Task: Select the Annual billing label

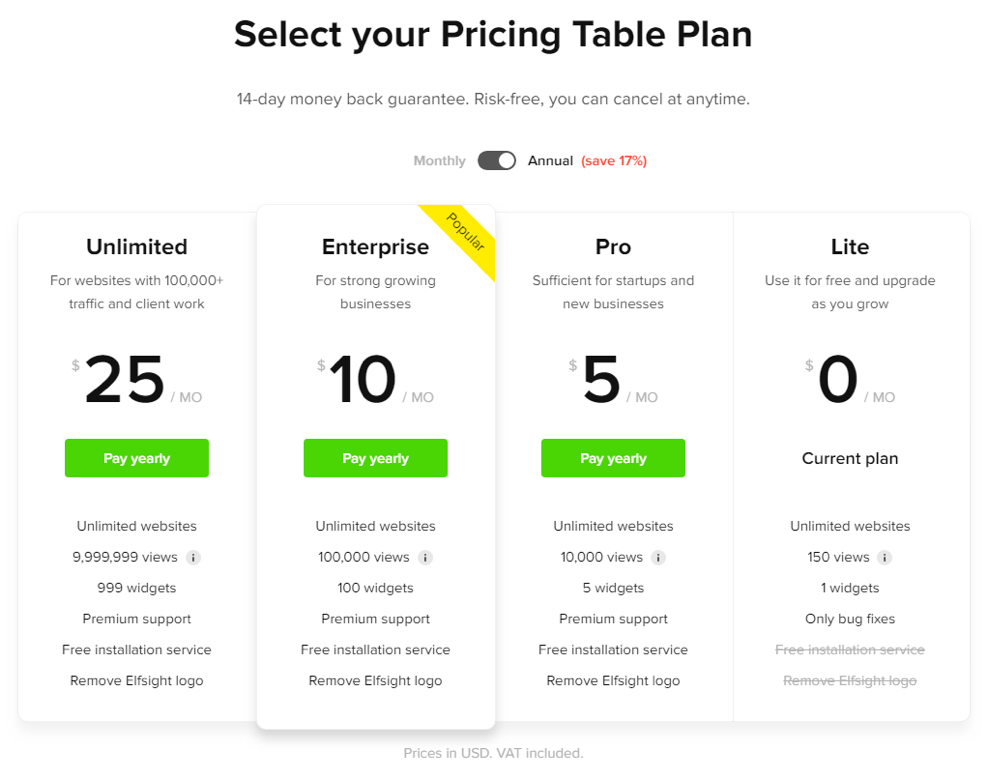Action: pyautogui.click(x=550, y=161)
